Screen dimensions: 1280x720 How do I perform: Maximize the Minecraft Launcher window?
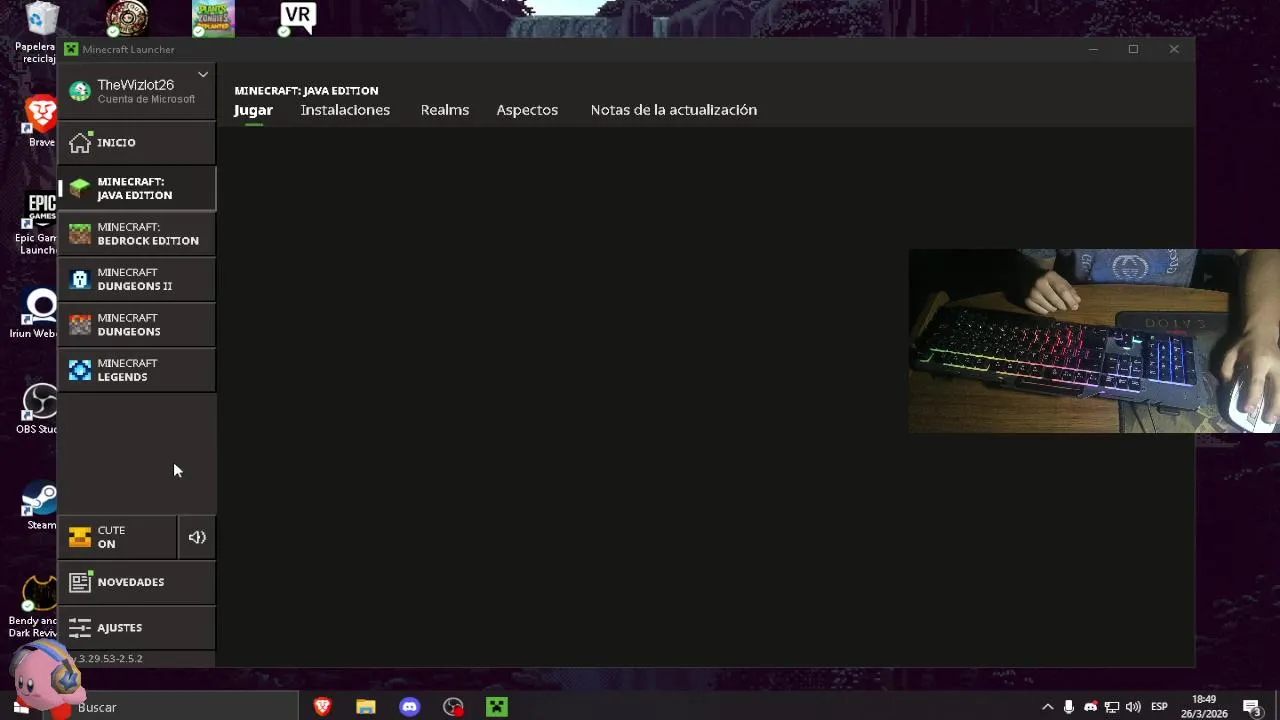(x=1133, y=49)
